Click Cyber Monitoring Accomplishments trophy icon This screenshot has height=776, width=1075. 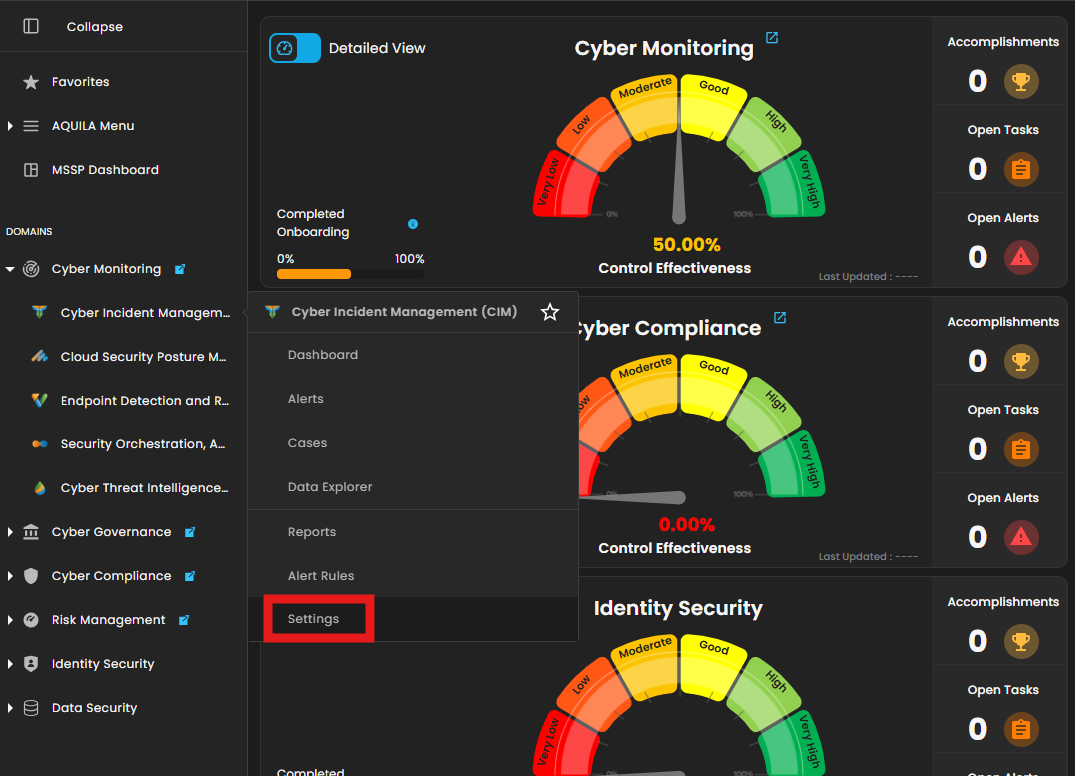pos(1021,82)
